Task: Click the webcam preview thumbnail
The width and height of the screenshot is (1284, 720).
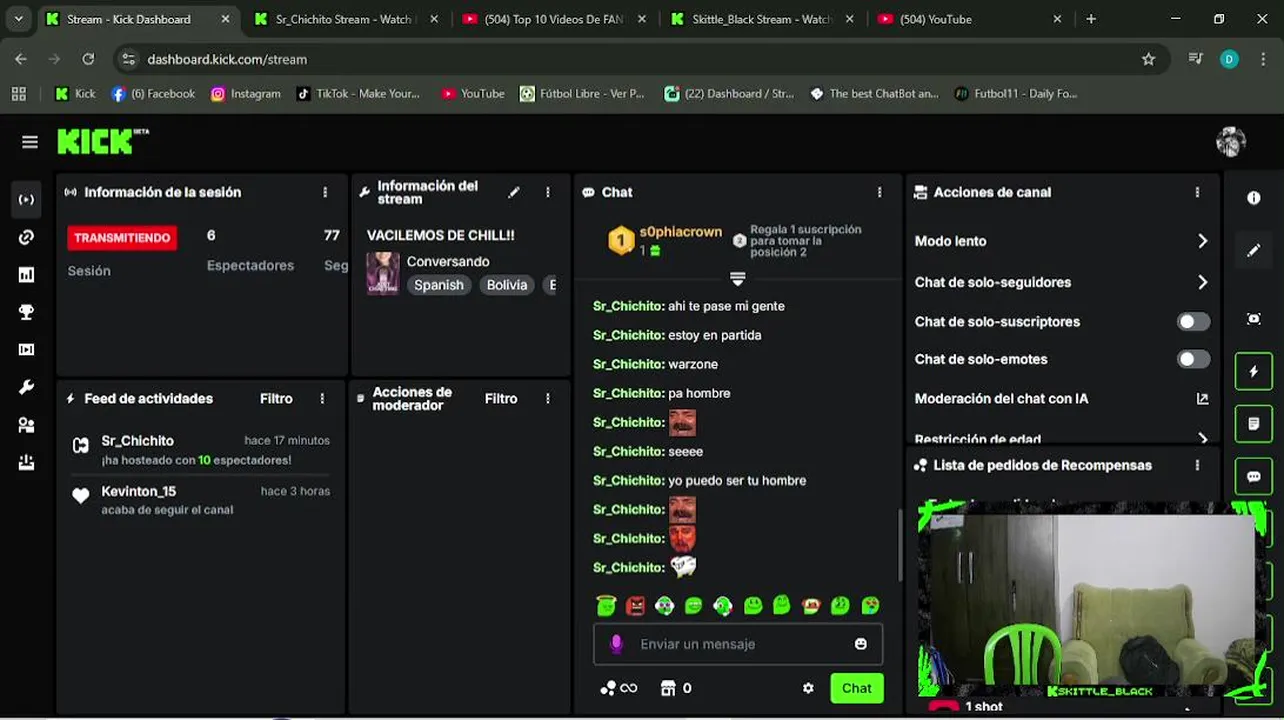Action: point(1091,600)
